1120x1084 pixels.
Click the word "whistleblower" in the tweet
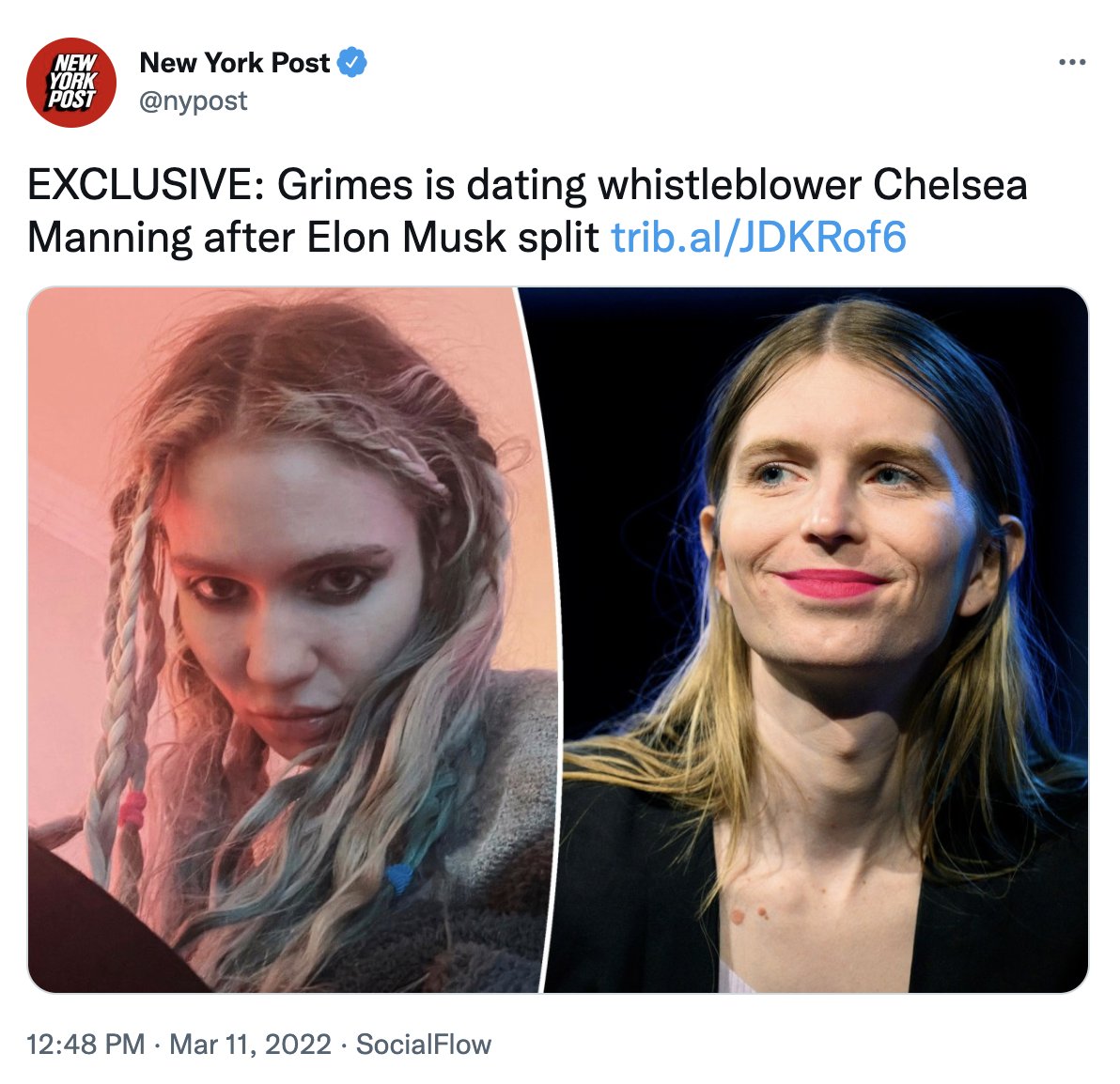pos(729,185)
